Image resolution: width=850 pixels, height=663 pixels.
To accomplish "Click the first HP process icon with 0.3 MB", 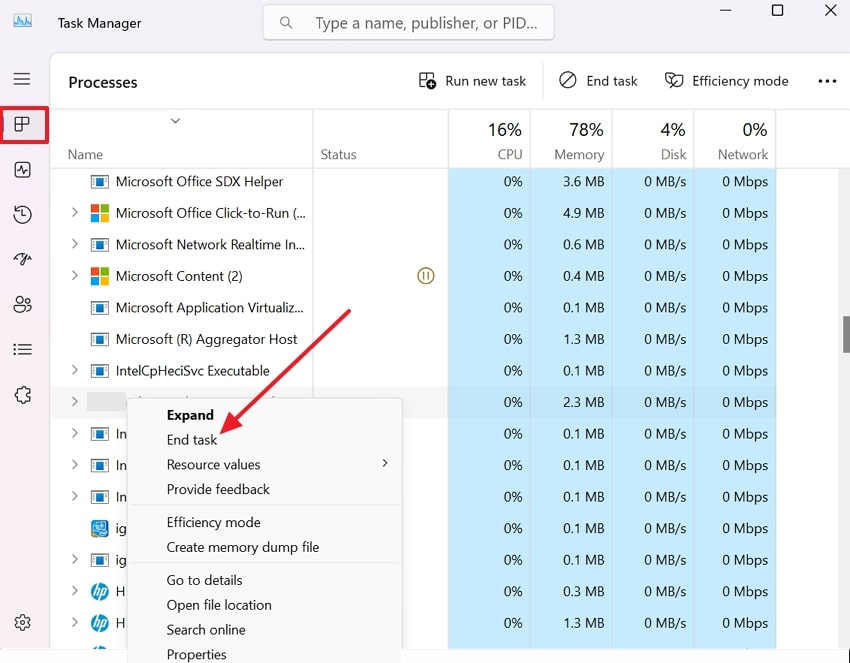I will [x=100, y=591].
